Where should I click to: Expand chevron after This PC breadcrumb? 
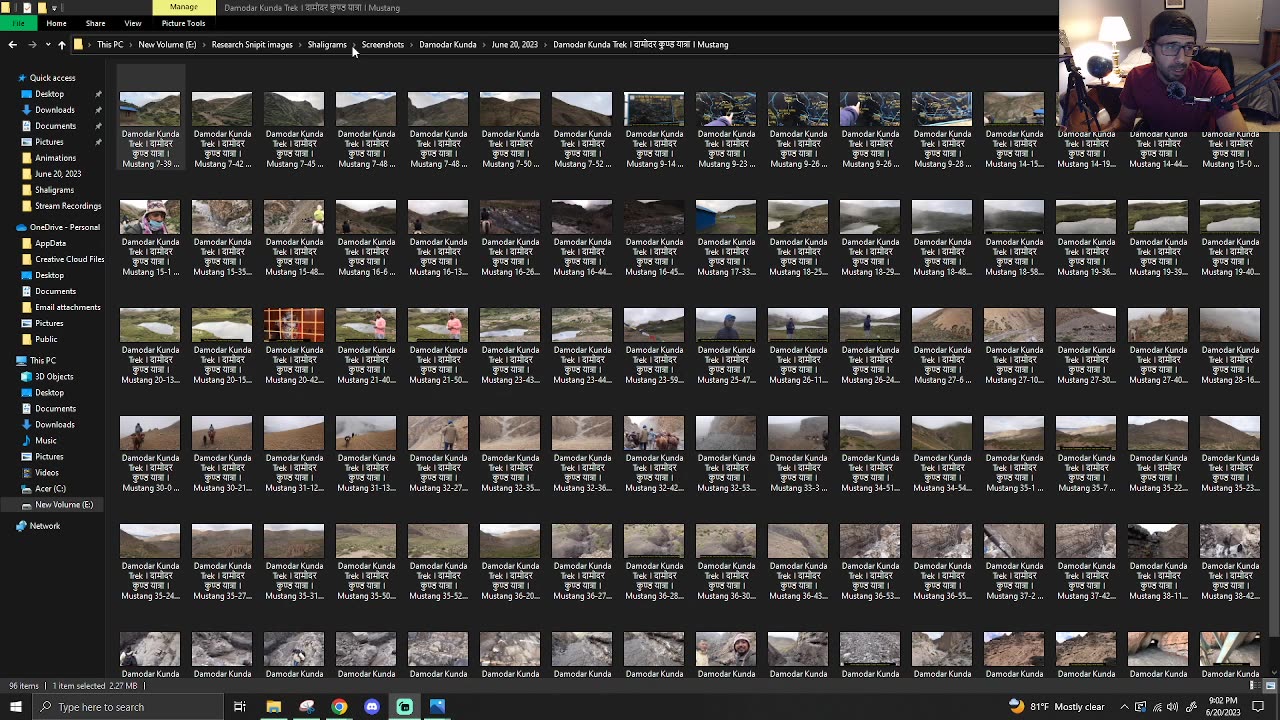131,45
